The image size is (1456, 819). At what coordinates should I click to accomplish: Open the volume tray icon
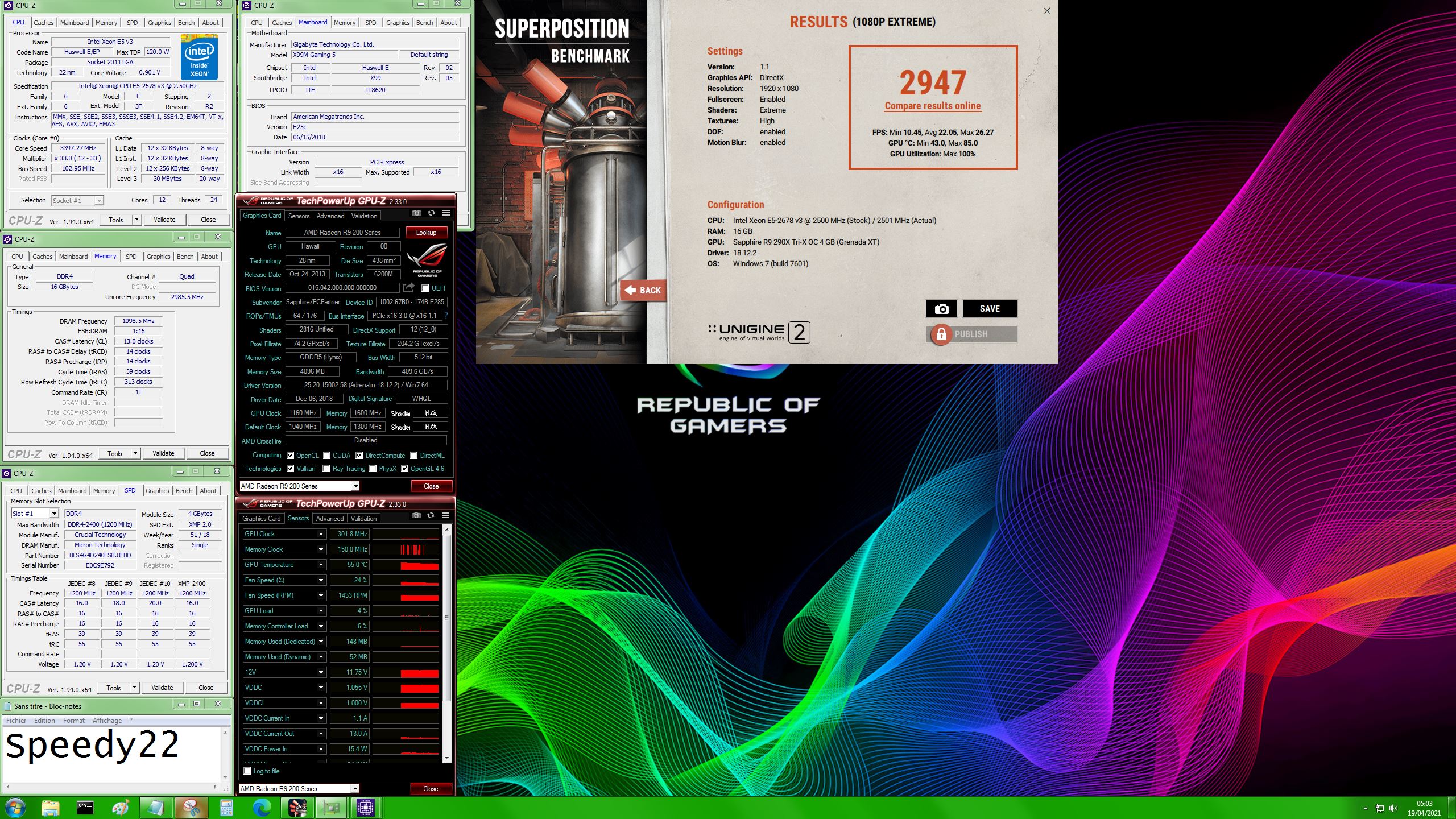[1393, 808]
